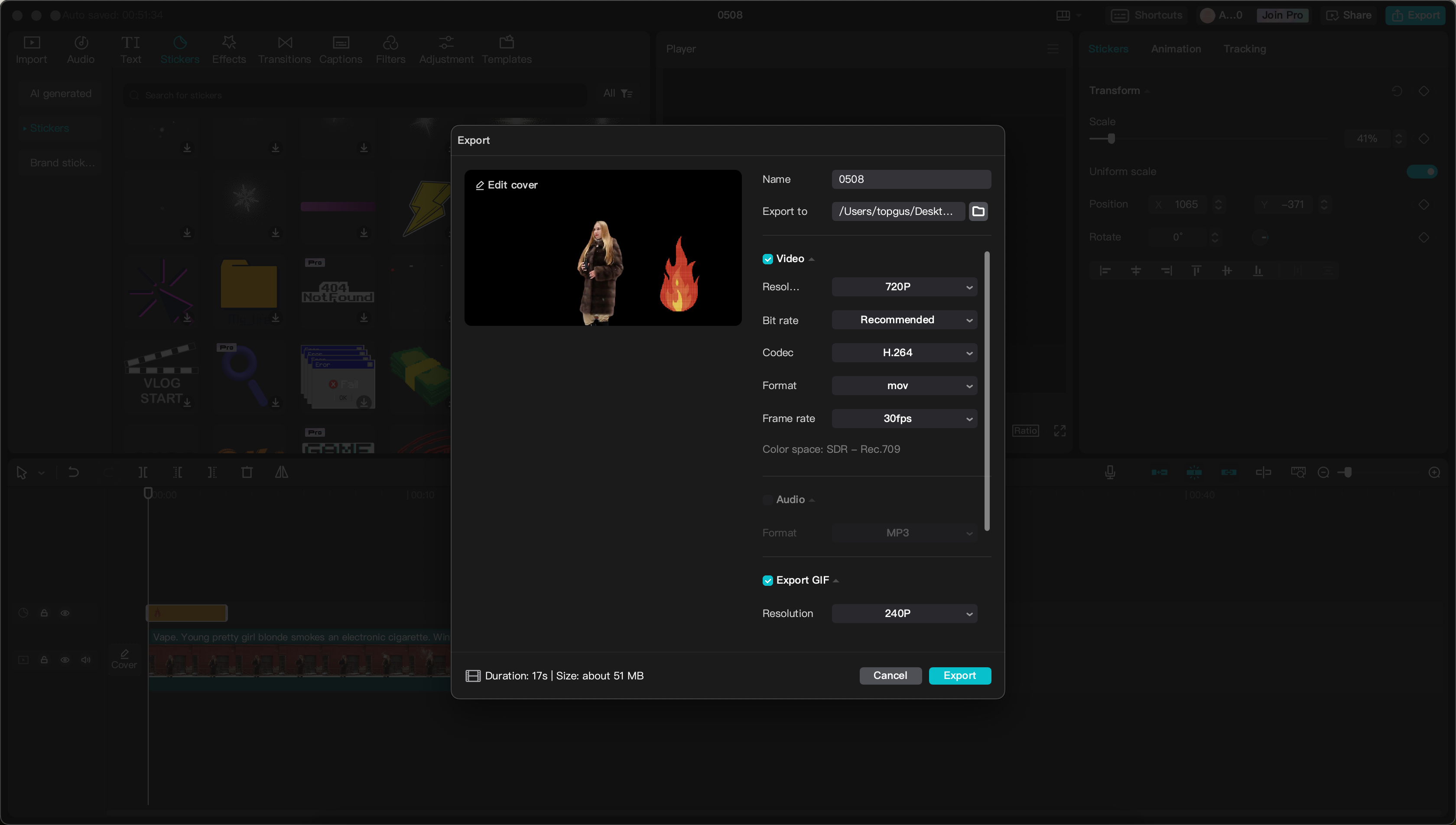This screenshot has width=1456, height=825.
Task: Click the Effects tool in toolbar
Action: (x=229, y=49)
